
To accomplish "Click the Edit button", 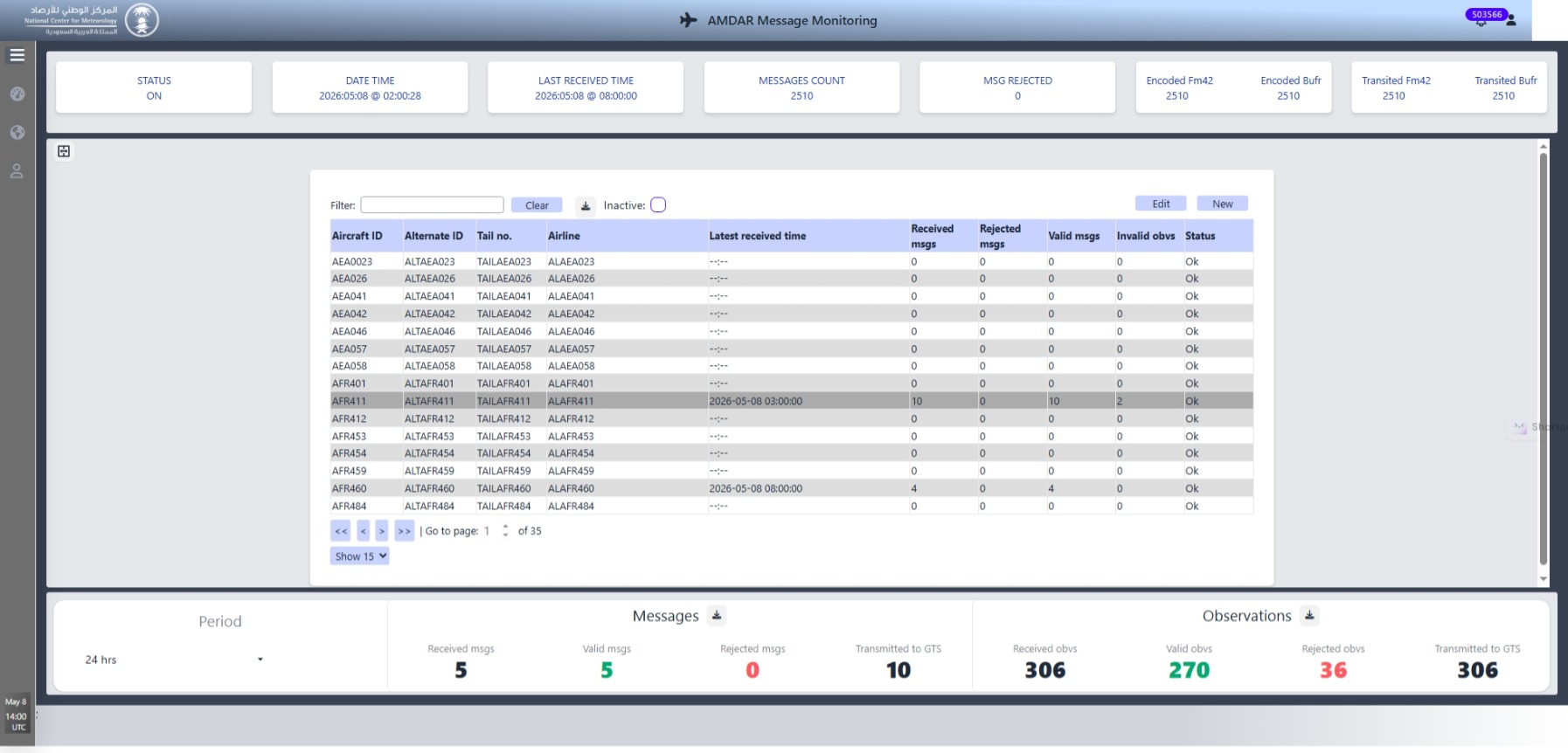I will (1161, 204).
